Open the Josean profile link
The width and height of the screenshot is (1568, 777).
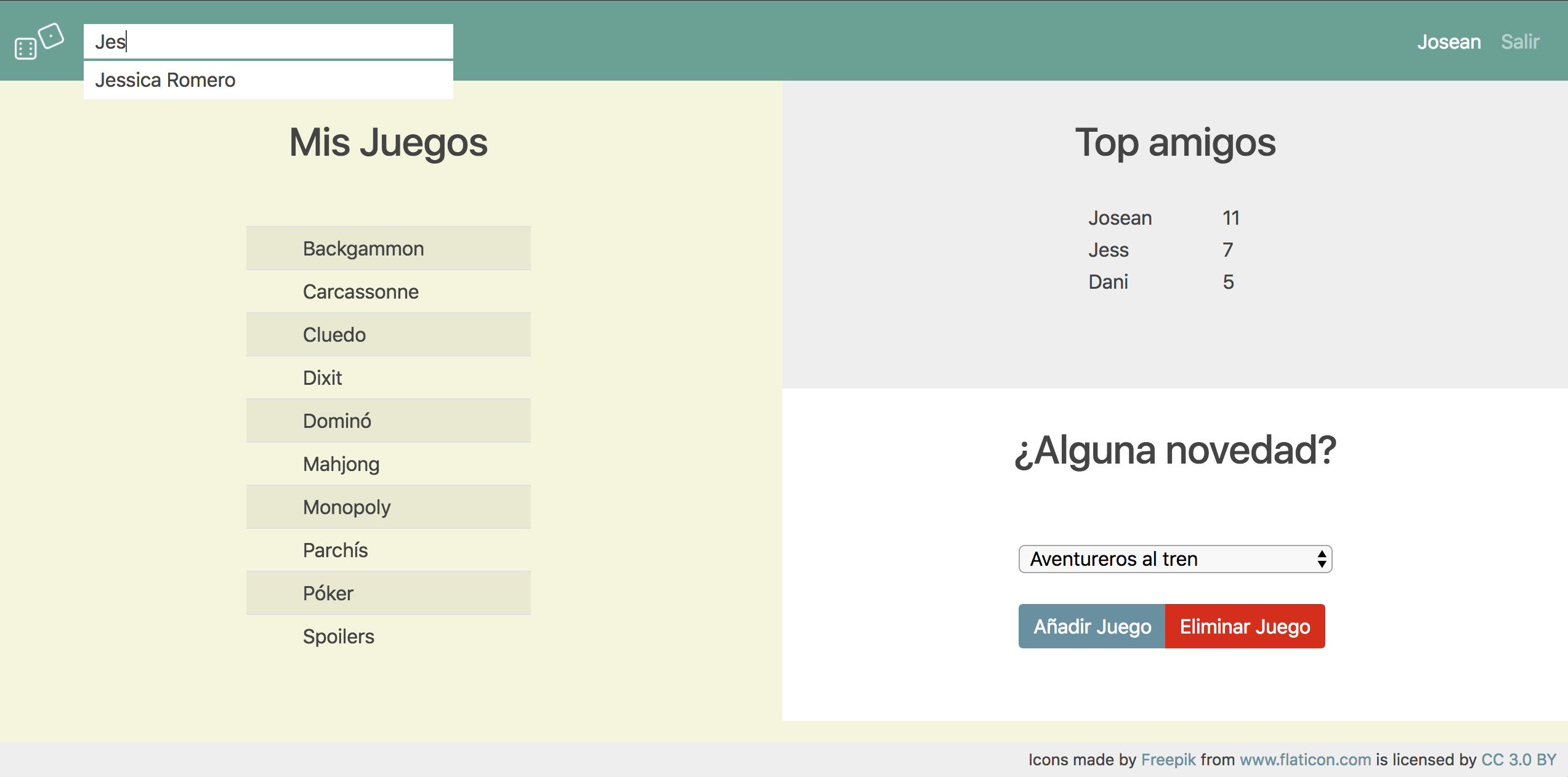[x=1448, y=42]
